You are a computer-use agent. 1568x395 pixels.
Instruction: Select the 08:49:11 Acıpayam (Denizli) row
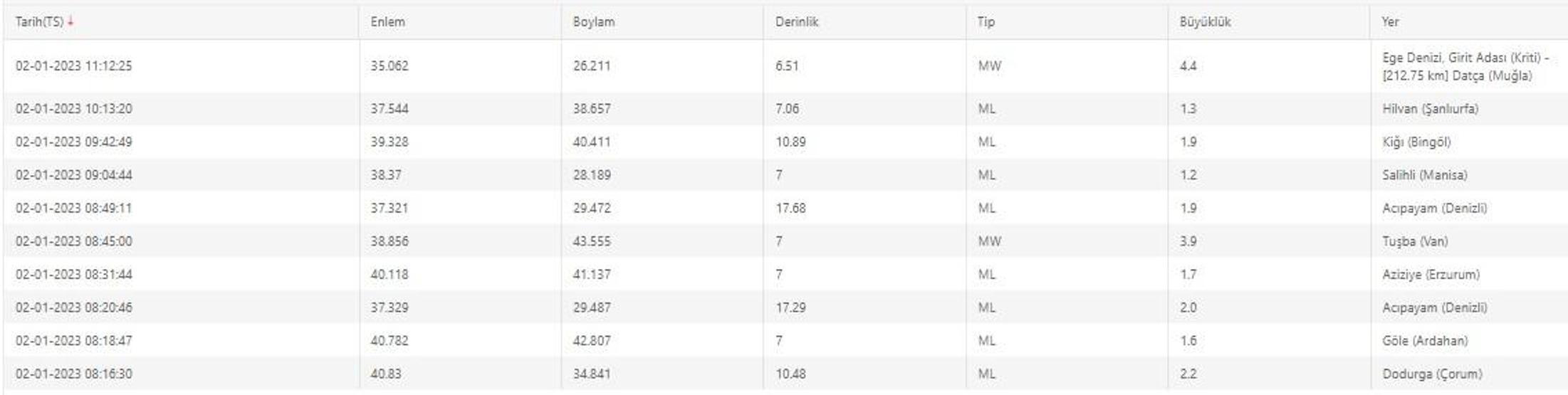785,208
